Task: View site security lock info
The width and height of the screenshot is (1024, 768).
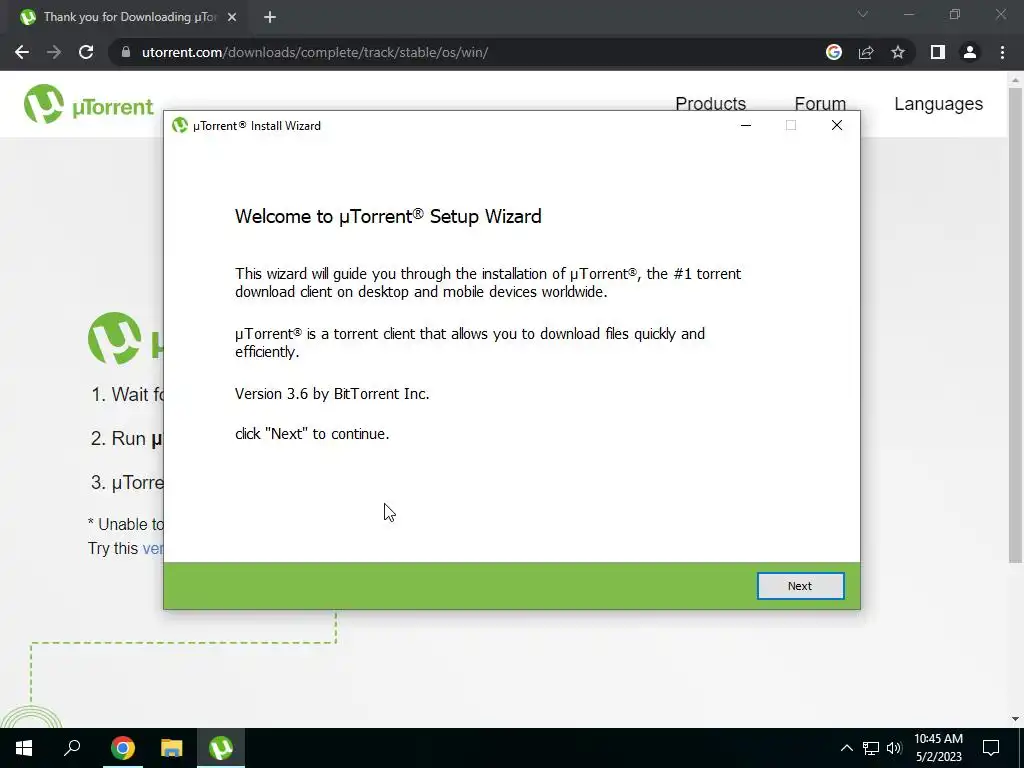Action: pos(126,52)
